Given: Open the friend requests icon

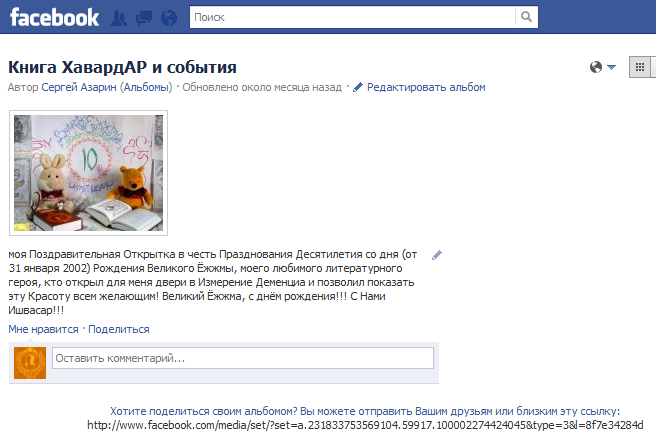Looking at the screenshot, I should pos(119,18).
